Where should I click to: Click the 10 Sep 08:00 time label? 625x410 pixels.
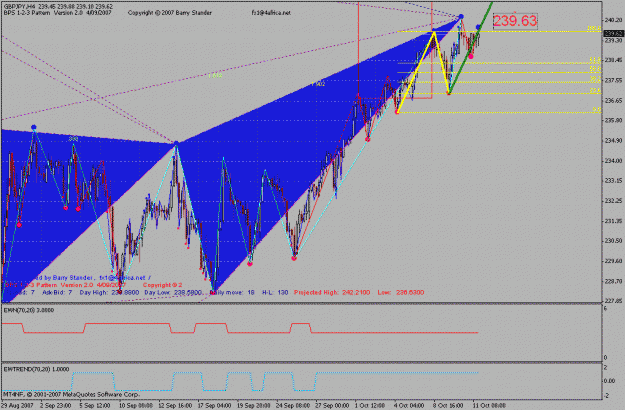tap(136, 406)
